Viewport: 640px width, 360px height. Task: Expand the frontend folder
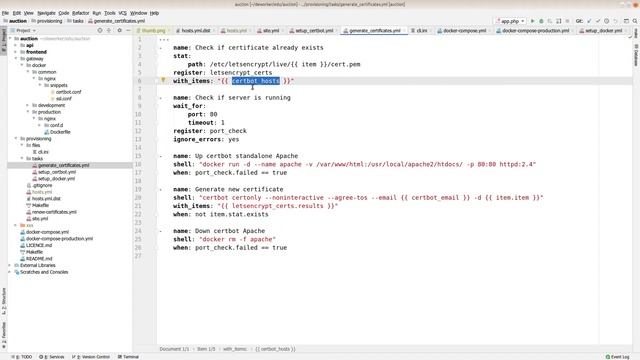[x=16, y=52]
